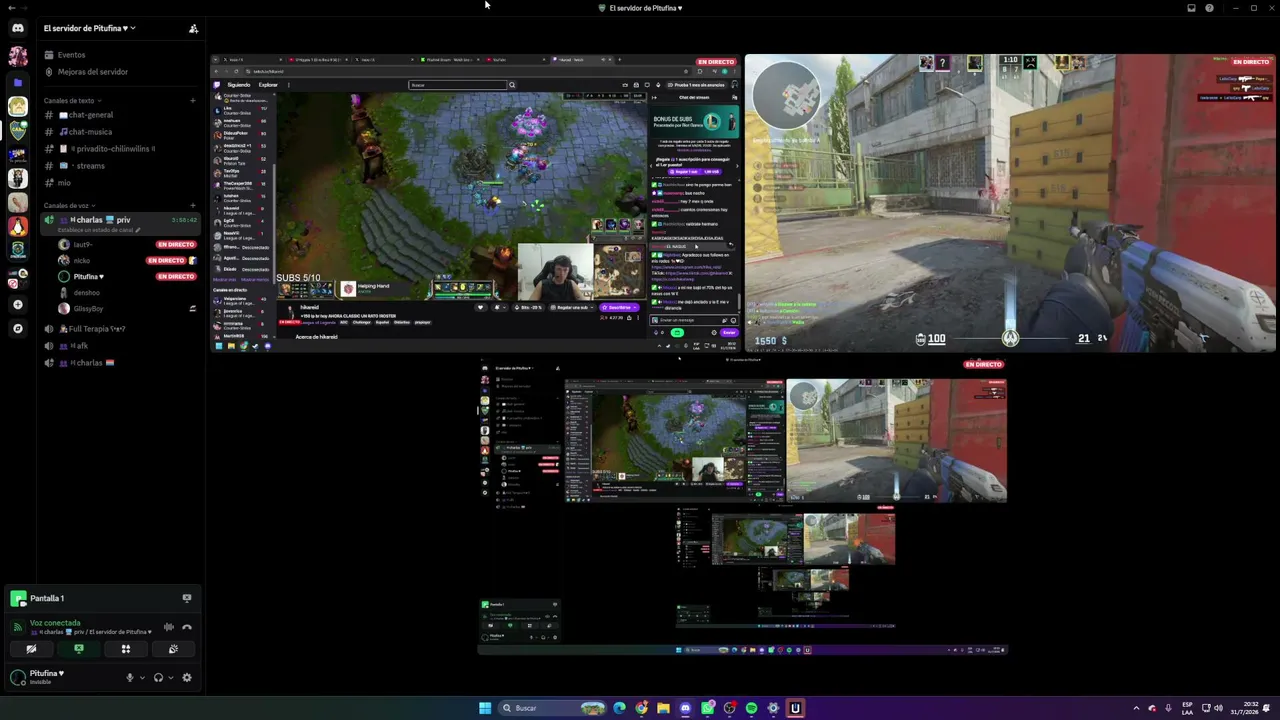The width and height of the screenshot is (1280, 720).
Task: Open the ESP LAA language switcher
Action: tap(1187, 708)
